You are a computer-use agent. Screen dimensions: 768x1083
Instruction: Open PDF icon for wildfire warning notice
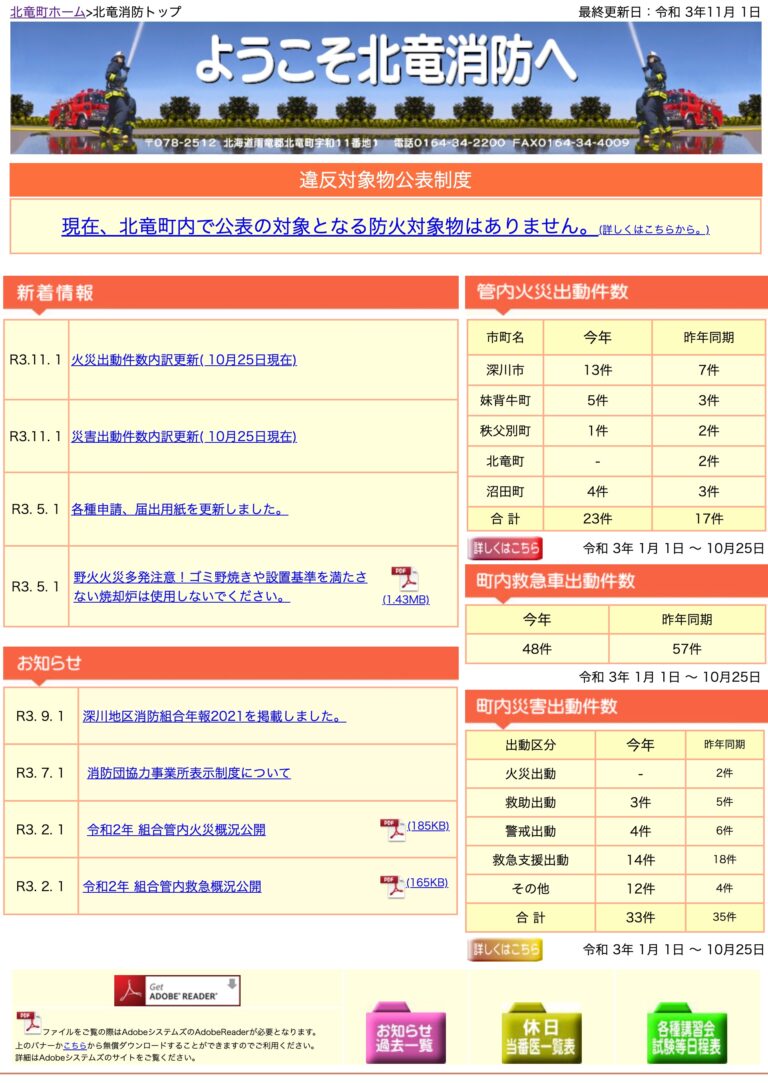[x=404, y=579]
